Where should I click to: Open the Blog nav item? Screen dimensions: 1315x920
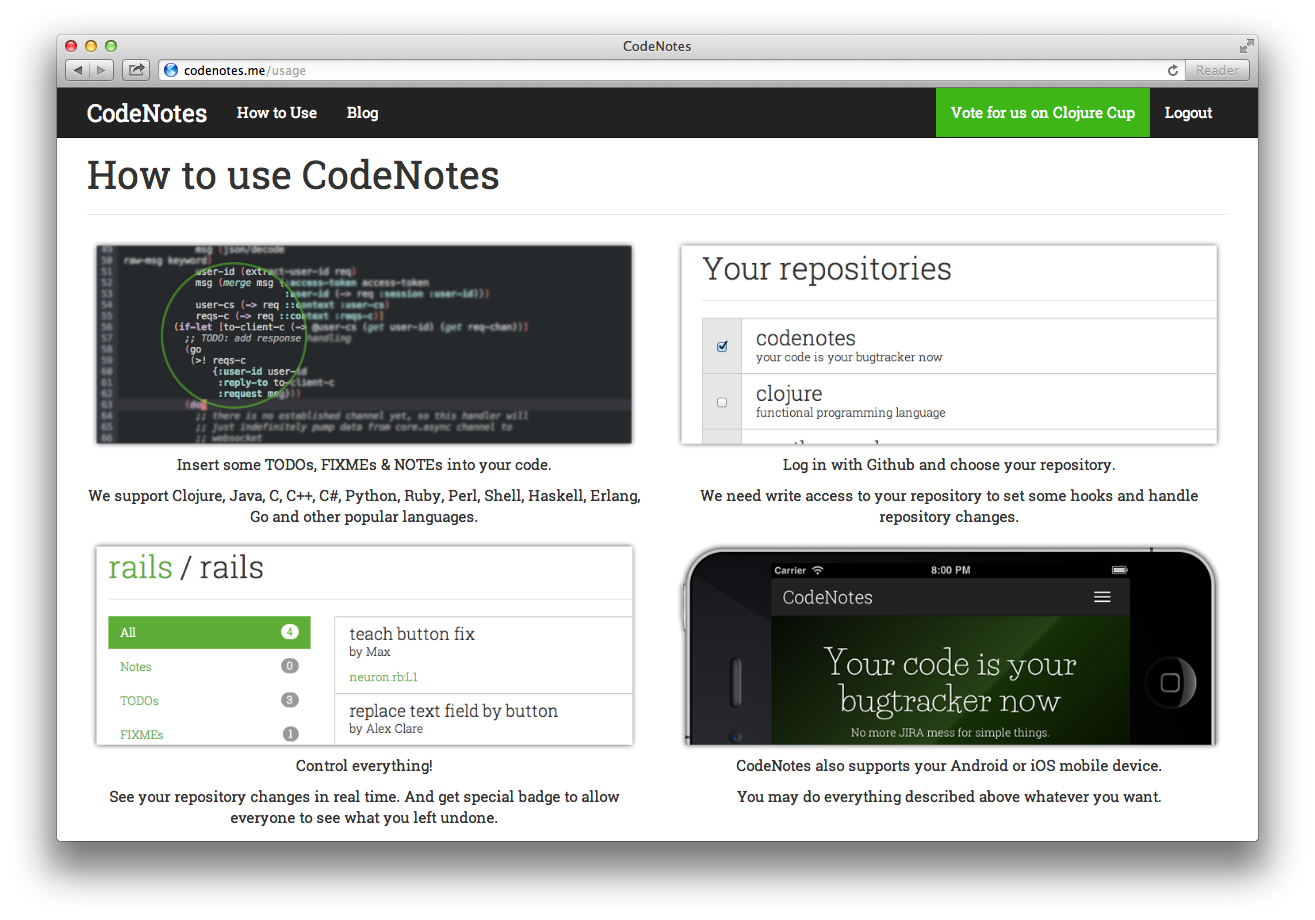coord(362,113)
